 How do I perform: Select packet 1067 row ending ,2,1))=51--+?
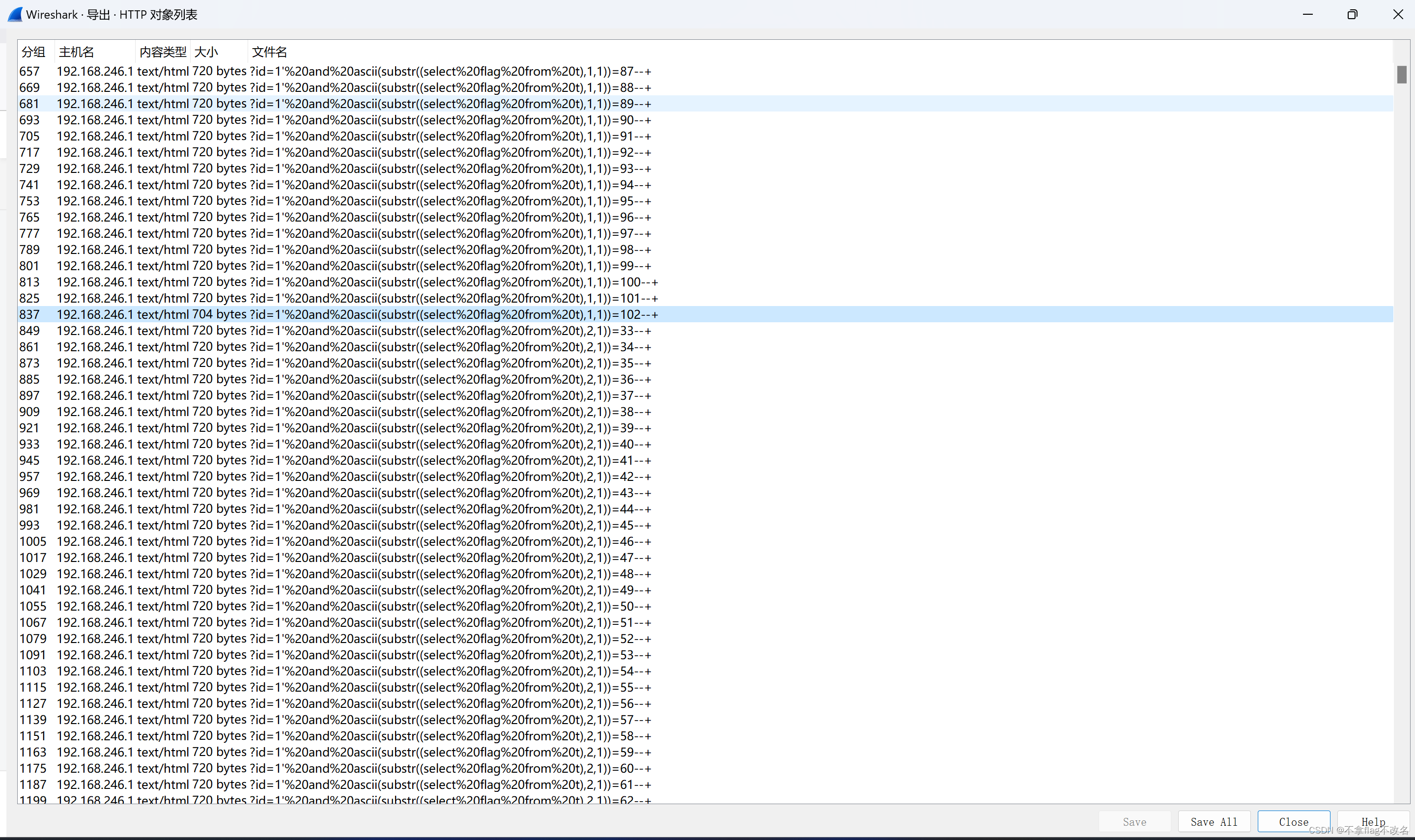705,623
